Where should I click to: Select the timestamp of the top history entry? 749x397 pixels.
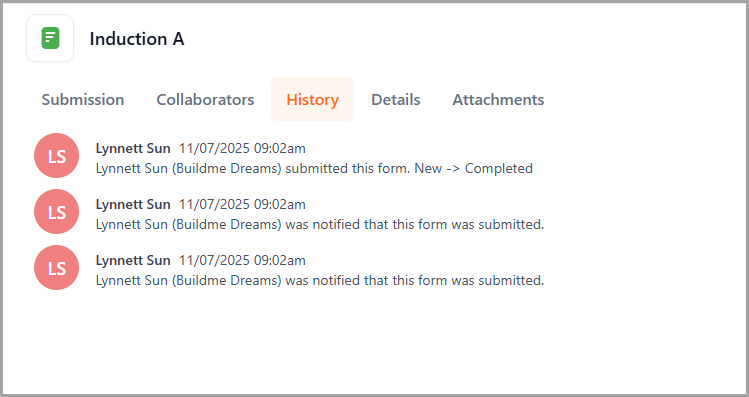pyautogui.click(x=242, y=149)
